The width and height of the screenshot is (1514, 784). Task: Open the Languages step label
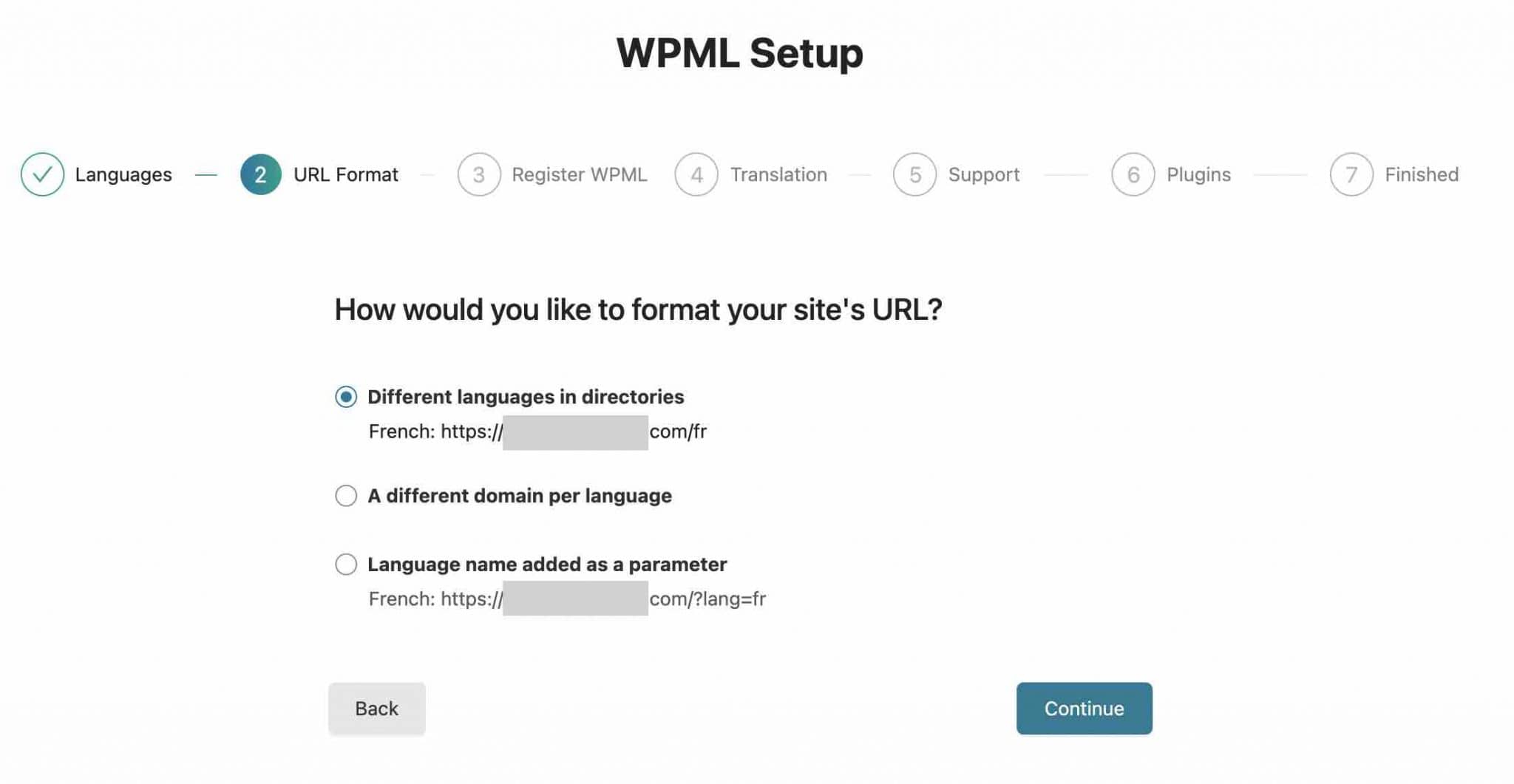(x=123, y=174)
